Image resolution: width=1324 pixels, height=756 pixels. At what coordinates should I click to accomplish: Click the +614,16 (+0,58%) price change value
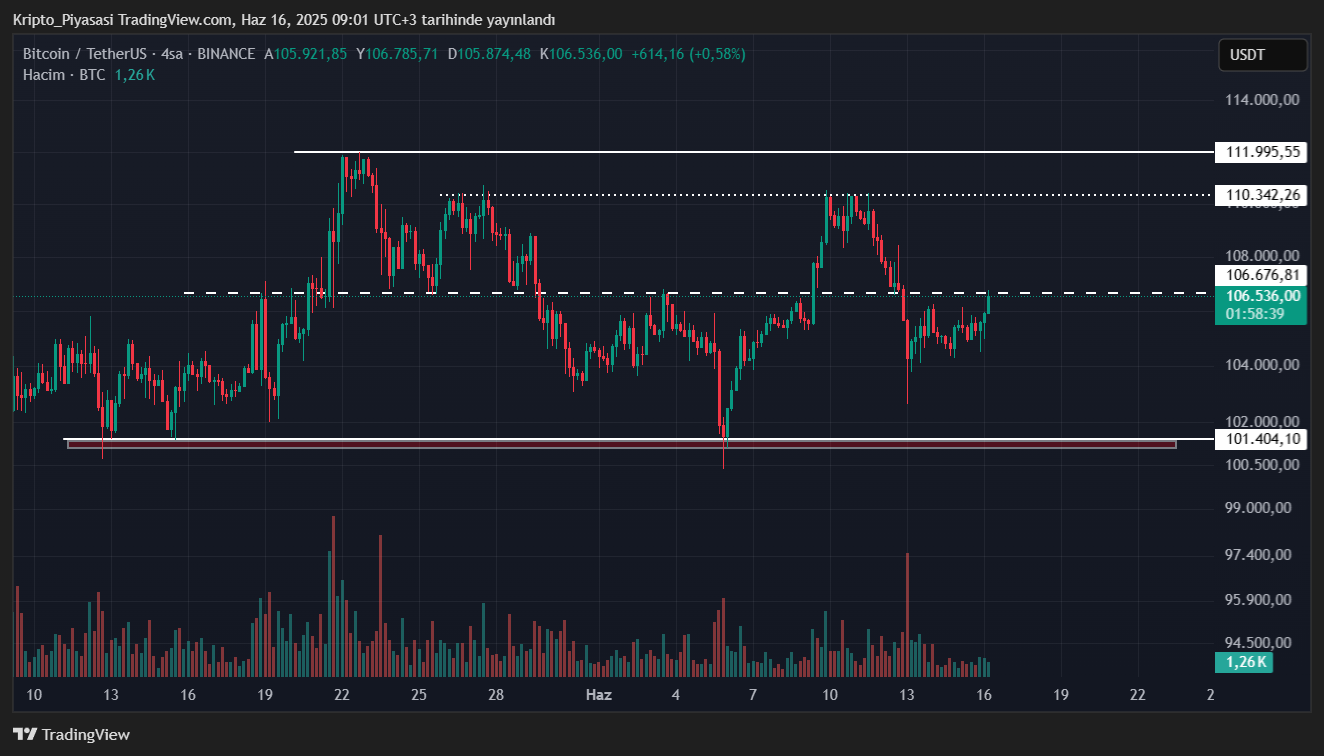tap(687, 54)
